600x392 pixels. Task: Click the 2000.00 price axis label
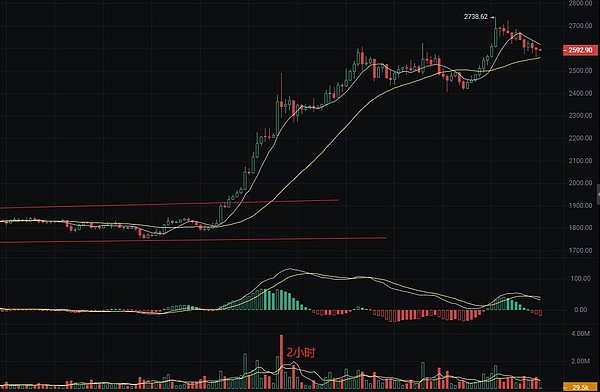click(580, 183)
